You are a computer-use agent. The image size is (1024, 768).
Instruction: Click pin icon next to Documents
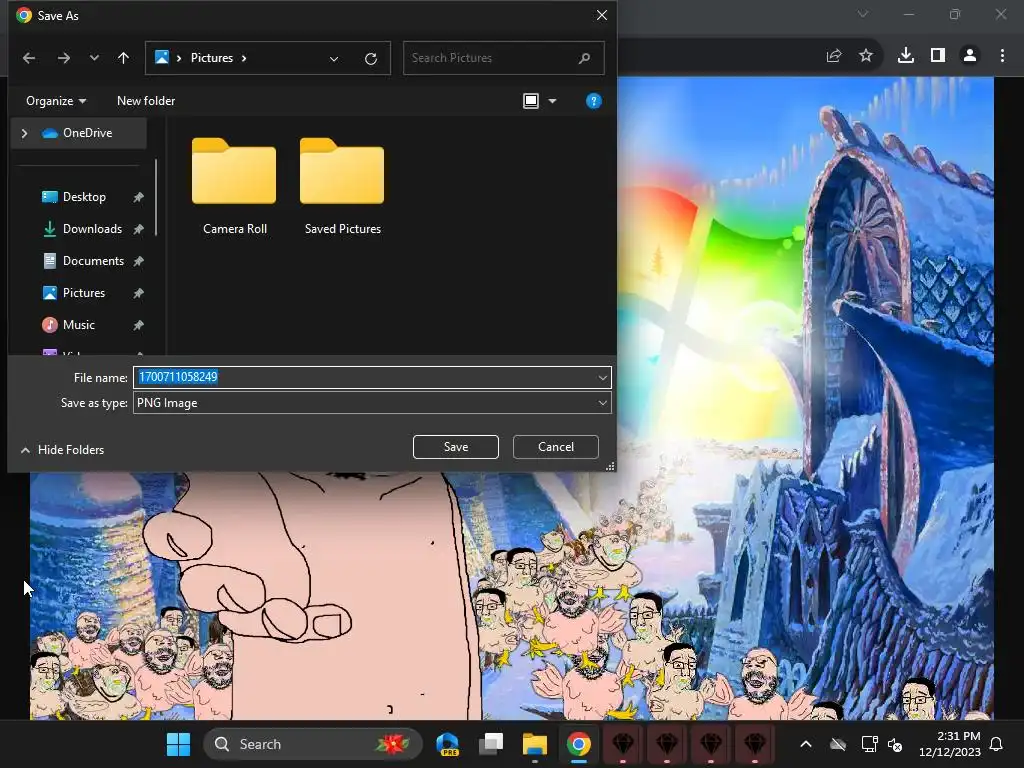coord(138,261)
